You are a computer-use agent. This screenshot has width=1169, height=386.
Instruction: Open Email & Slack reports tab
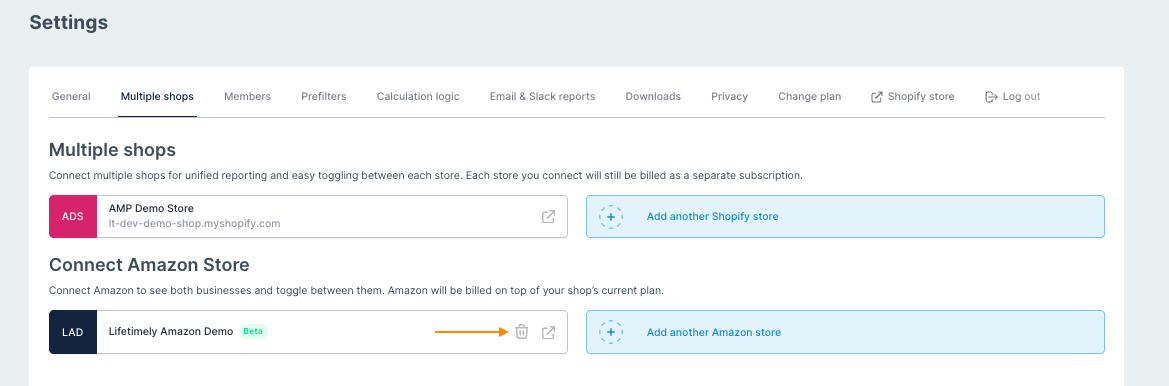pos(542,97)
